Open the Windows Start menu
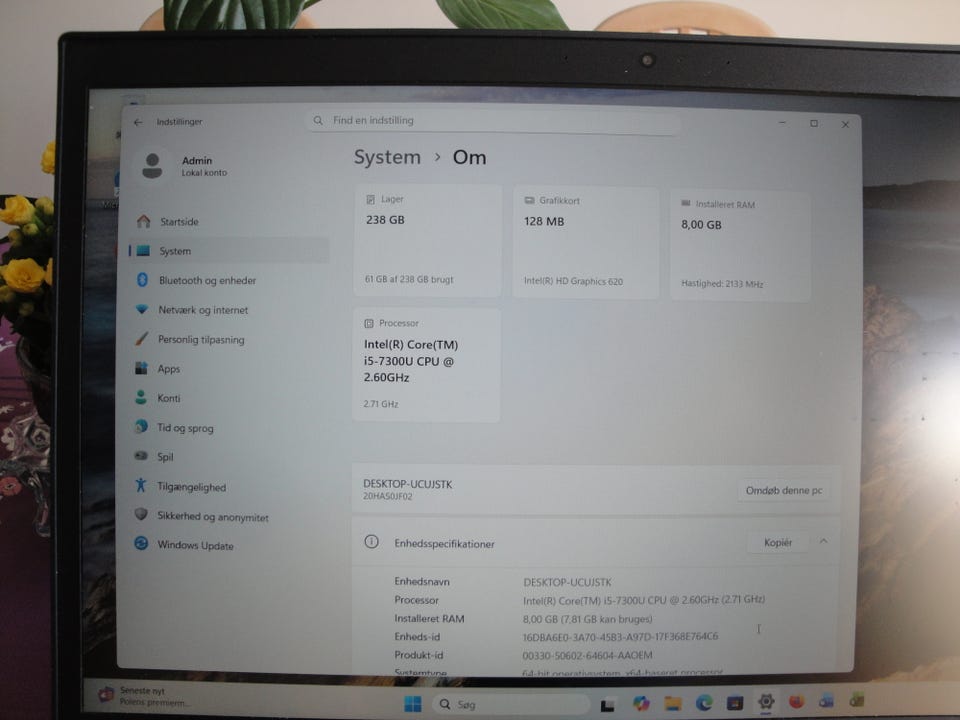This screenshot has width=960, height=720. (x=413, y=704)
